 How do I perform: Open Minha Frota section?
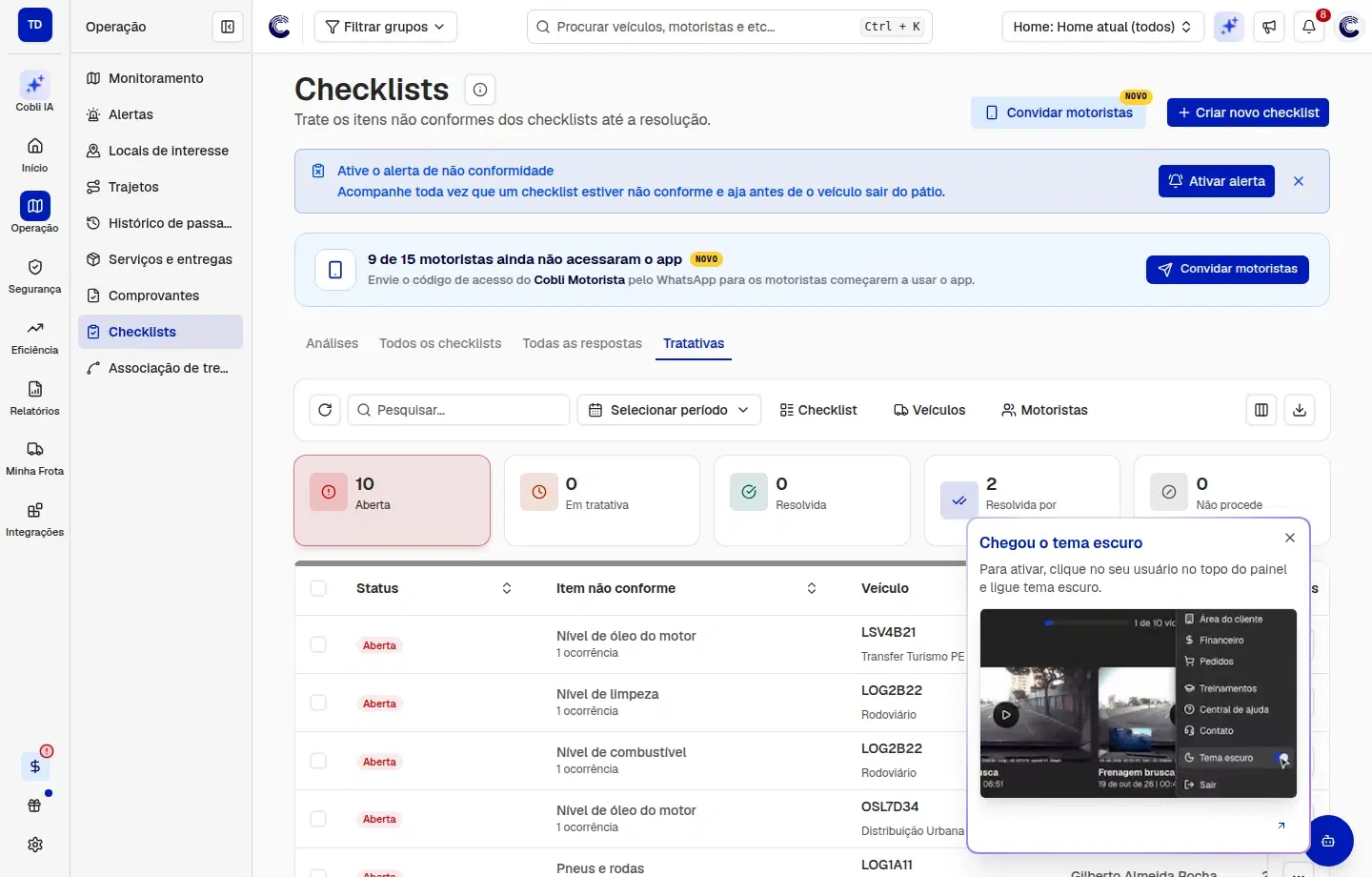pos(34,458)
